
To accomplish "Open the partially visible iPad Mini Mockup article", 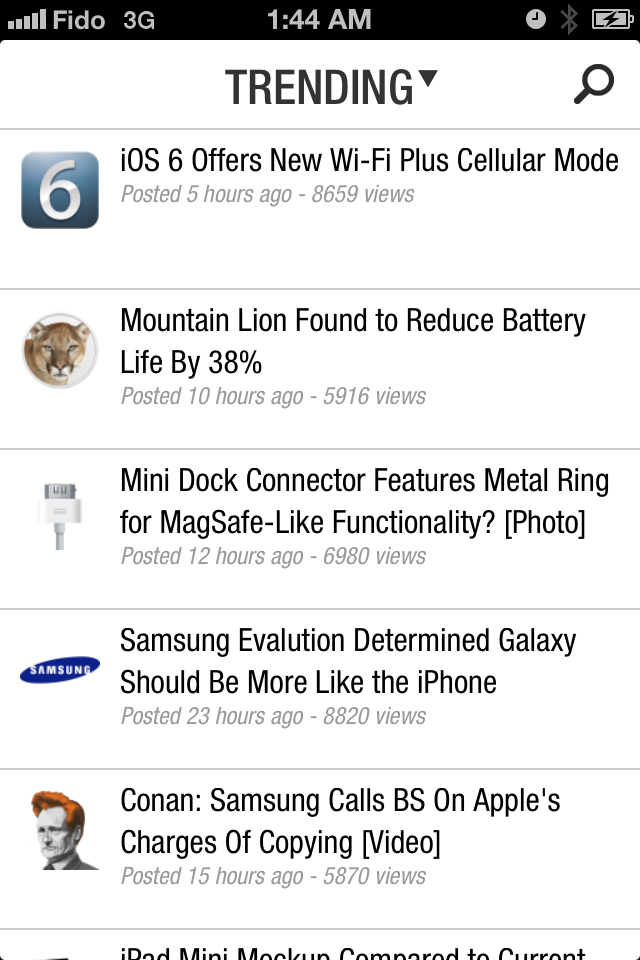I will click(352, 951).
